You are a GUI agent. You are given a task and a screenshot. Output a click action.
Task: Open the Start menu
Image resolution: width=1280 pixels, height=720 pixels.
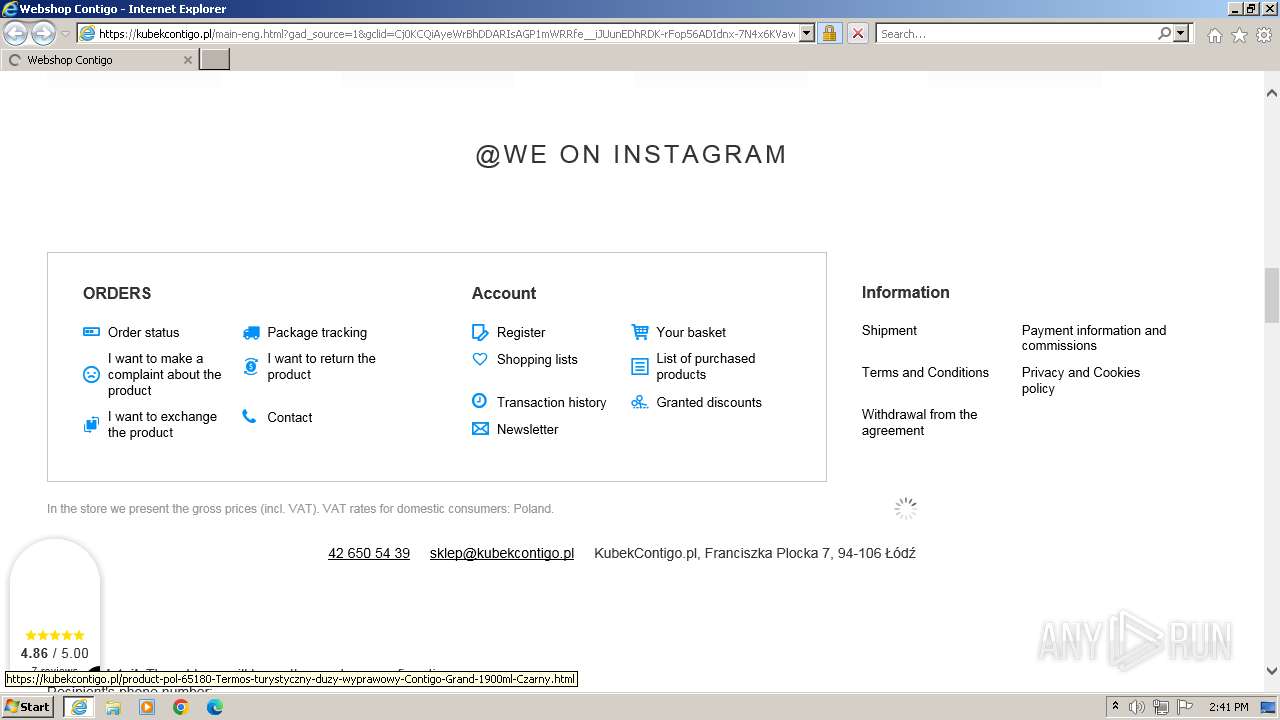tap(28, 707)
